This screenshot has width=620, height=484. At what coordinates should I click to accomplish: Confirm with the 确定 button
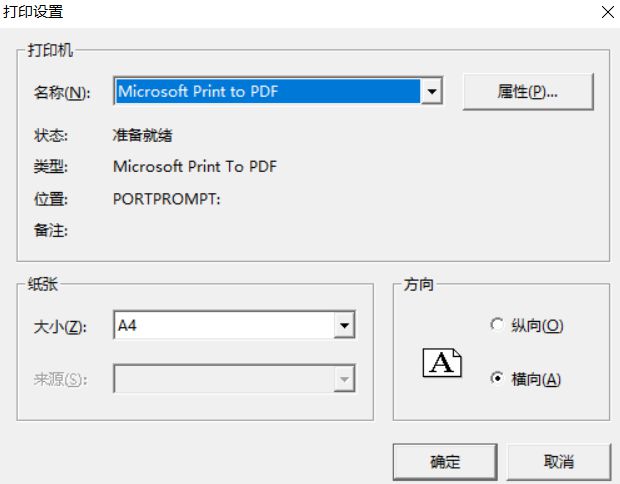tap(445, 462)
